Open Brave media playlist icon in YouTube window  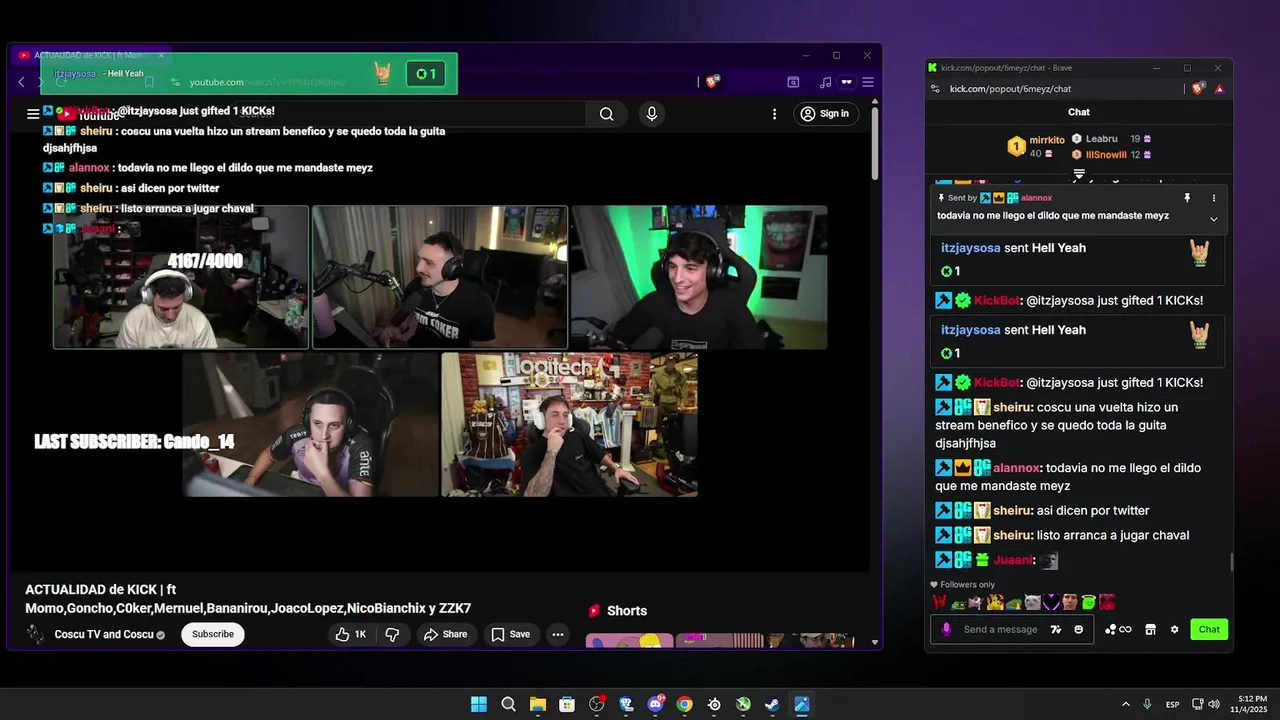coord(825,82)
